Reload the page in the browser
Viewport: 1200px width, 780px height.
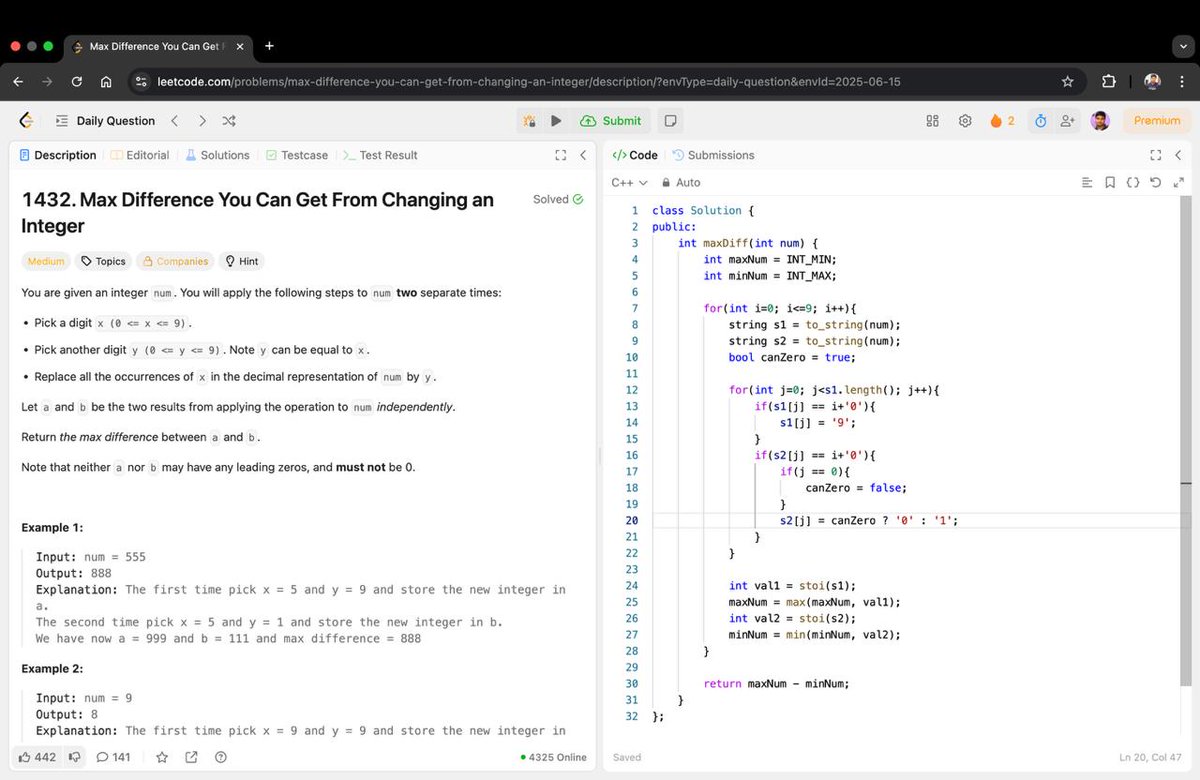coord(76,82)
